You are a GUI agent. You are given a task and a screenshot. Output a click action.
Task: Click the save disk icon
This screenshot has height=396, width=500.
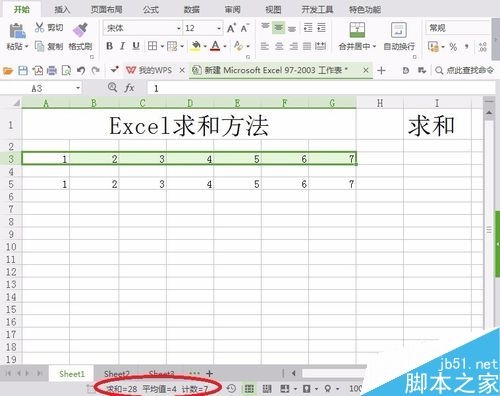click(23, 71)
